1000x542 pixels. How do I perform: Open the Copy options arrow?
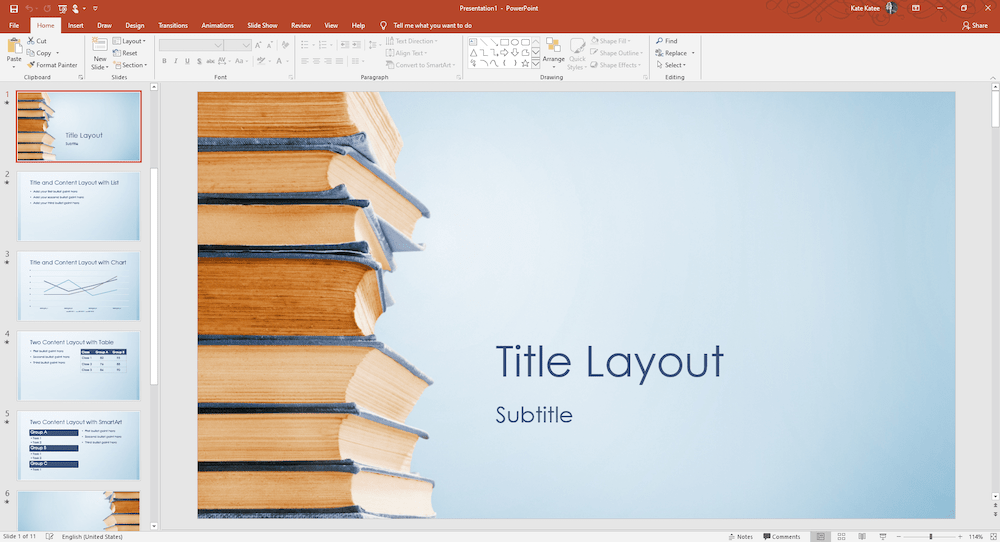pos(57,53)
